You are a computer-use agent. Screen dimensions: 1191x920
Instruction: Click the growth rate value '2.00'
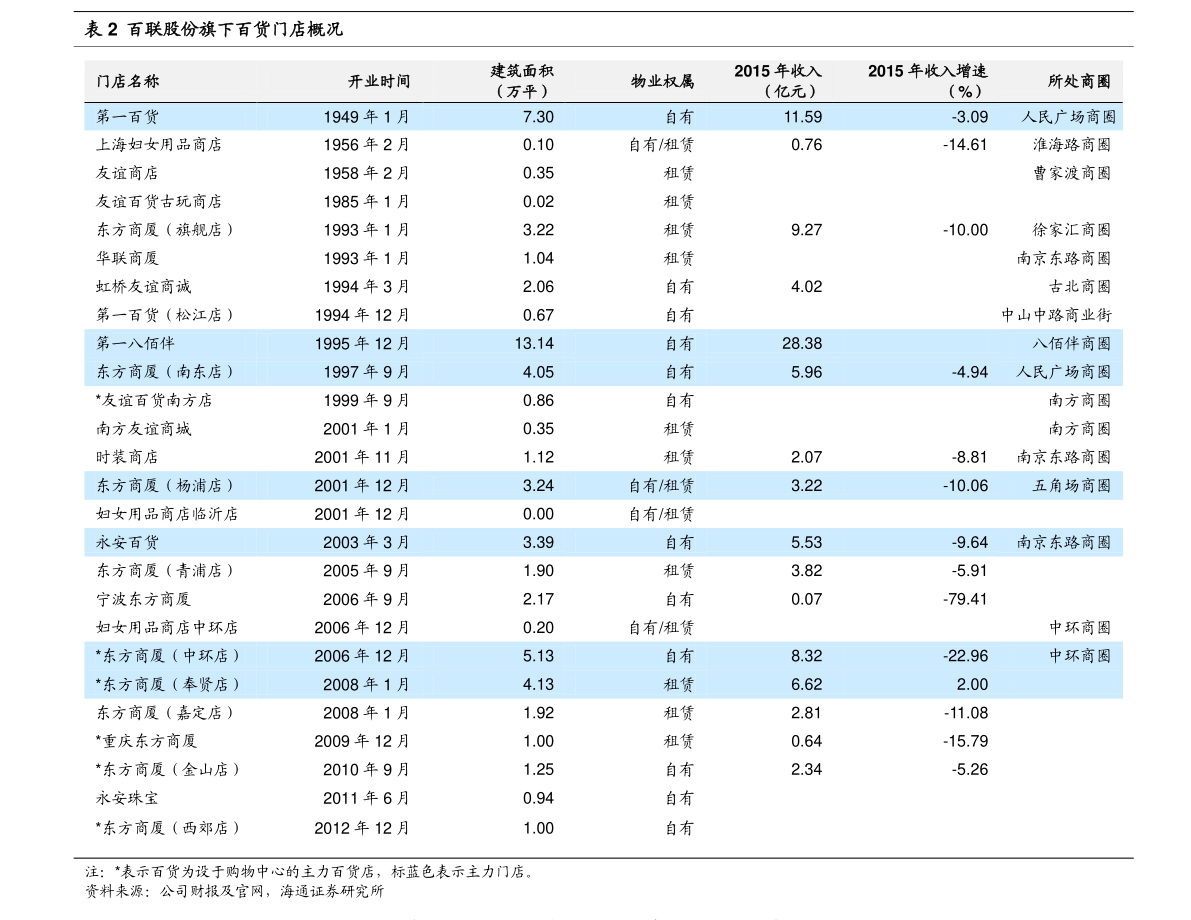pos(972,684)
